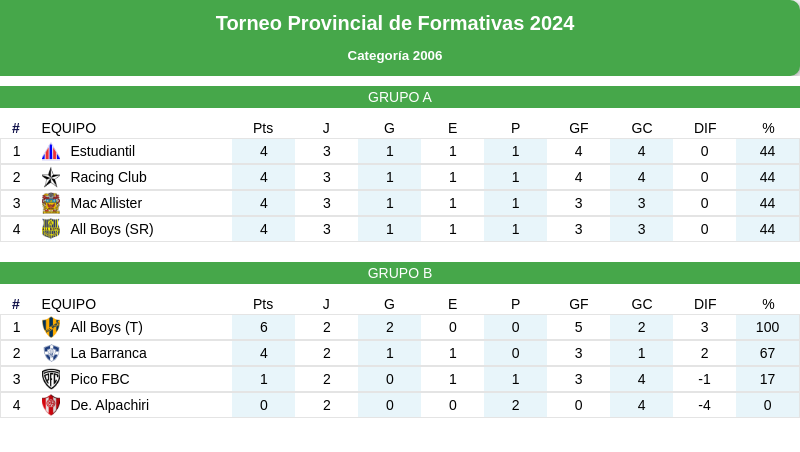Image resolution: width=800 pixels, height=452 pixels.
Task: Click the Estudiantil team crest icon
Action: click(x=51, y=152)
